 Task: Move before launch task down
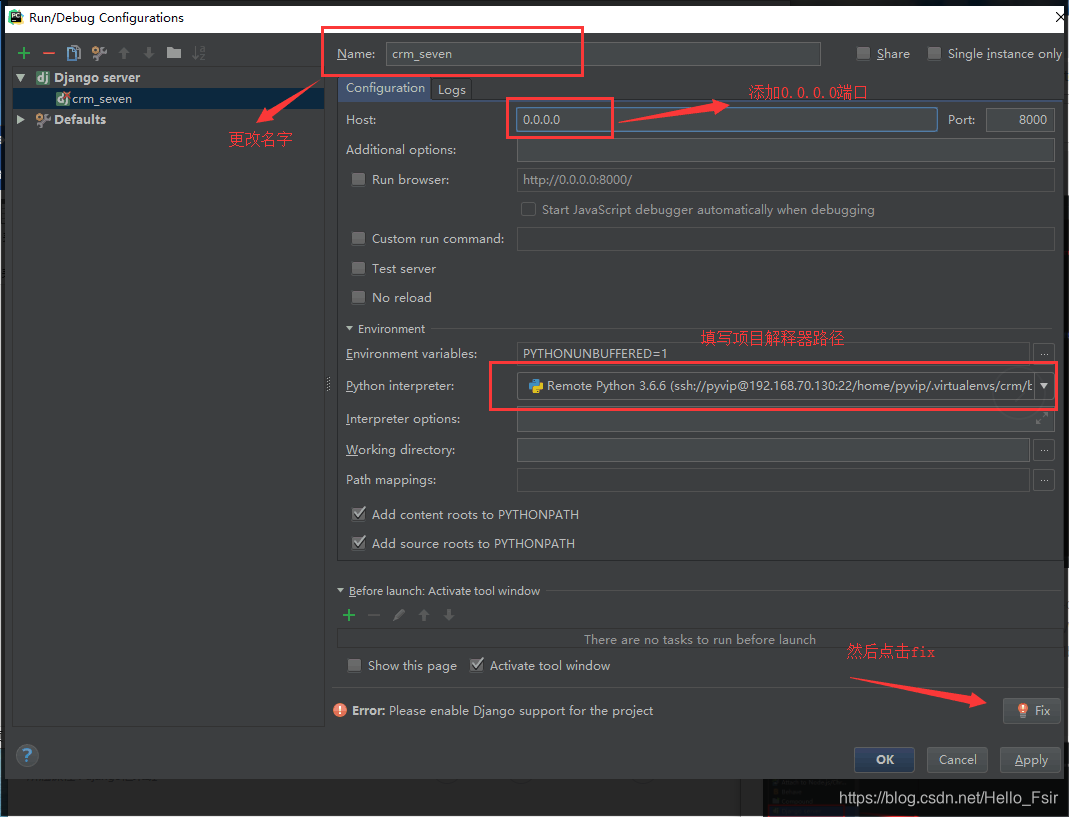pos(449,615)
